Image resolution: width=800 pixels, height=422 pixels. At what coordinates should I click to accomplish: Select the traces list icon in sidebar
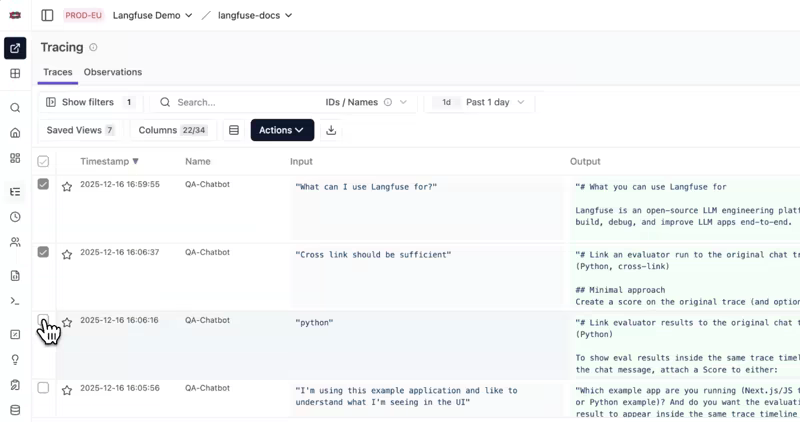point(15,192)
